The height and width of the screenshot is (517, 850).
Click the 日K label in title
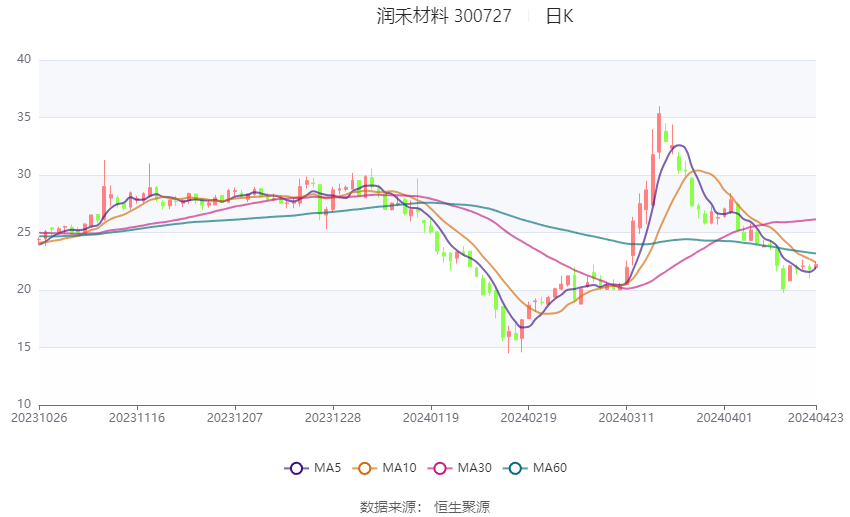(x=559, y=16)
